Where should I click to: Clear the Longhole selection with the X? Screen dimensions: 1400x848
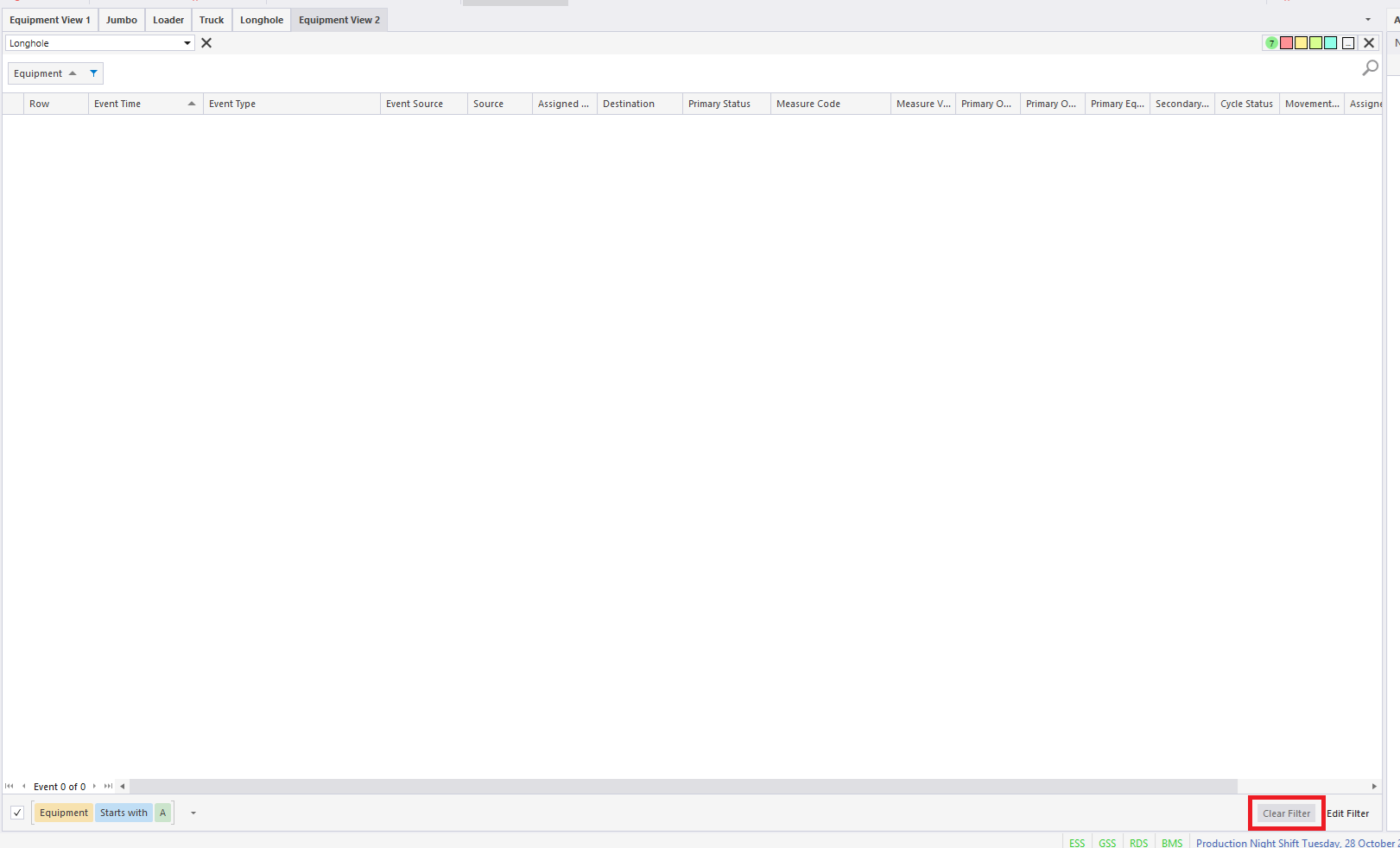(x=206, y=43)
